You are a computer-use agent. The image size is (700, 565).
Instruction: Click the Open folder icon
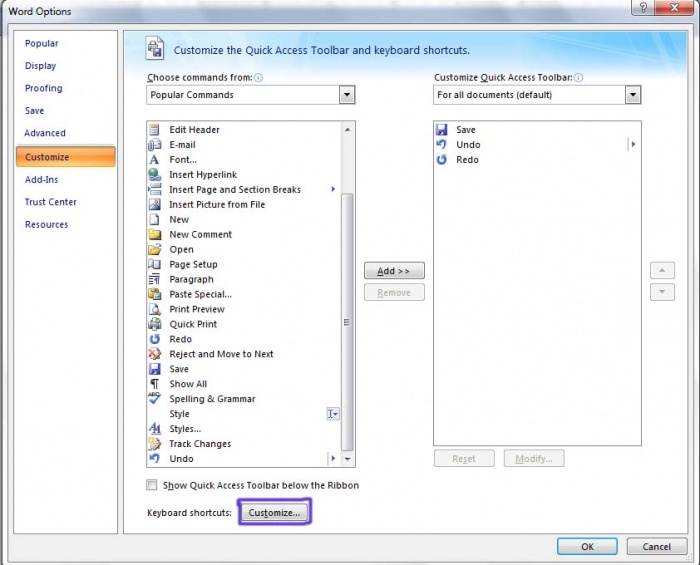click(x=154, y=249)
